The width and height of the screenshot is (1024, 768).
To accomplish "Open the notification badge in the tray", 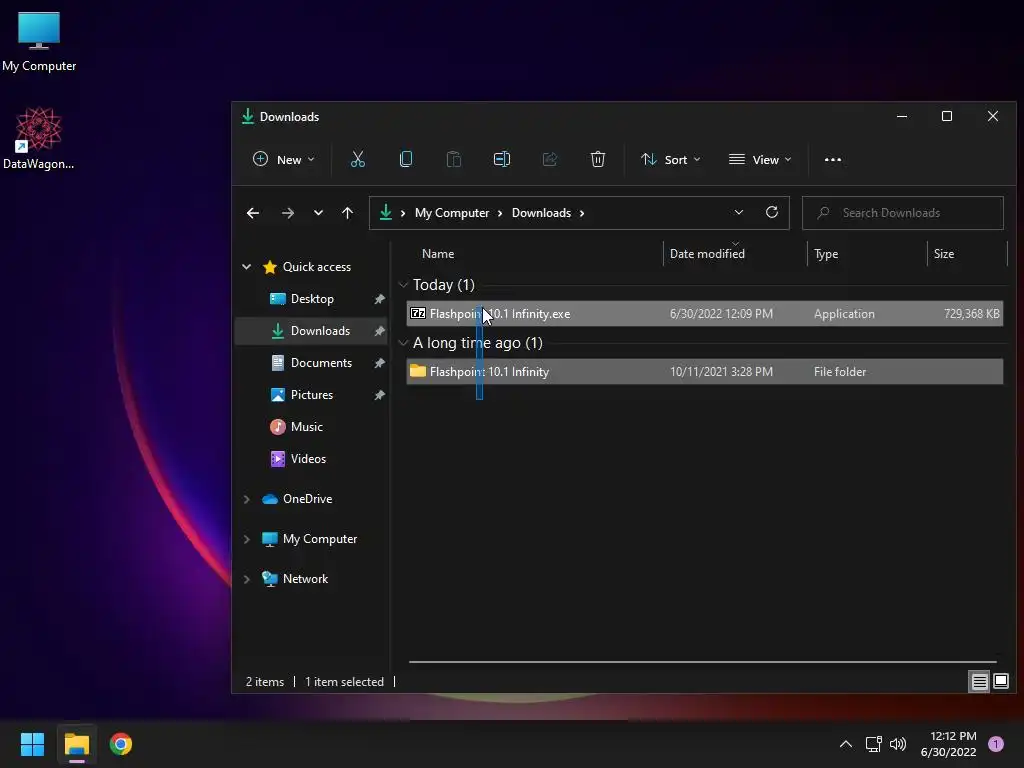I will click(x=996, y=744).
